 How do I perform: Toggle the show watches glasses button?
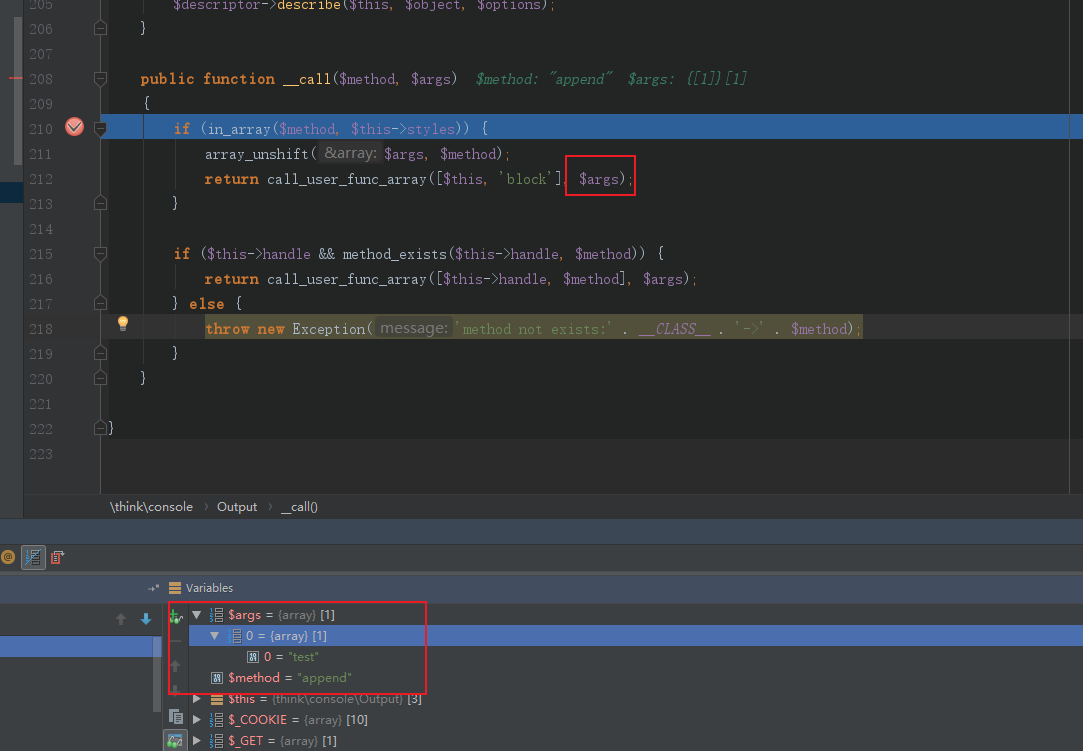pos(175,741)
